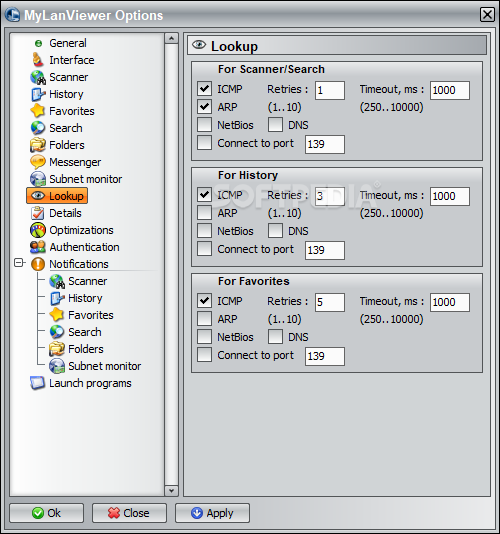Screen dimensions: 500x534
Task: Enable DNS for Scanner/Search
Action: pyautogui.click(x=275, y=125)
